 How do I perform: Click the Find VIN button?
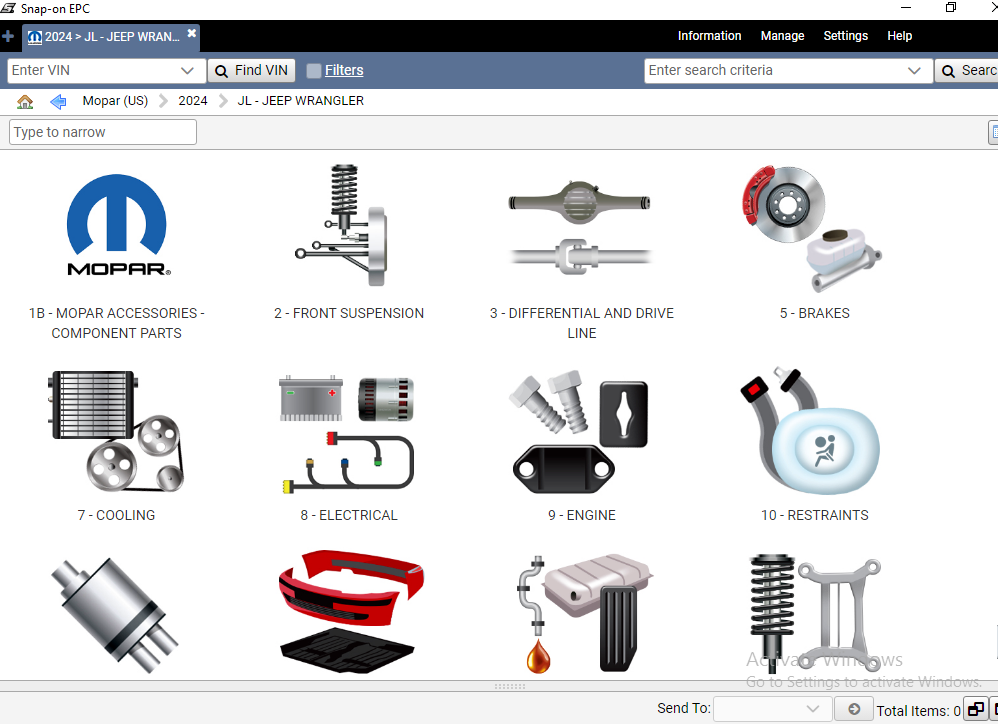pos(251,71)
